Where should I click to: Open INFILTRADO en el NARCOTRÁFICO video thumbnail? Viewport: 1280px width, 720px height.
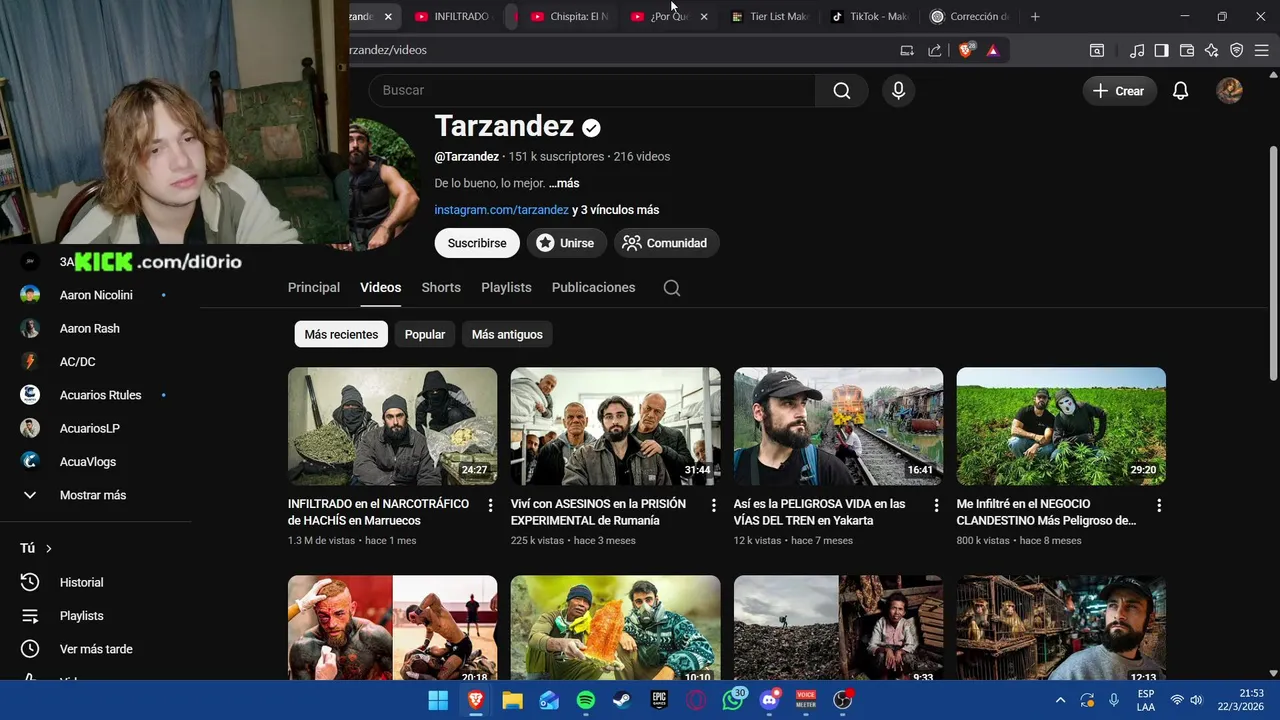[x=392, y=426]
